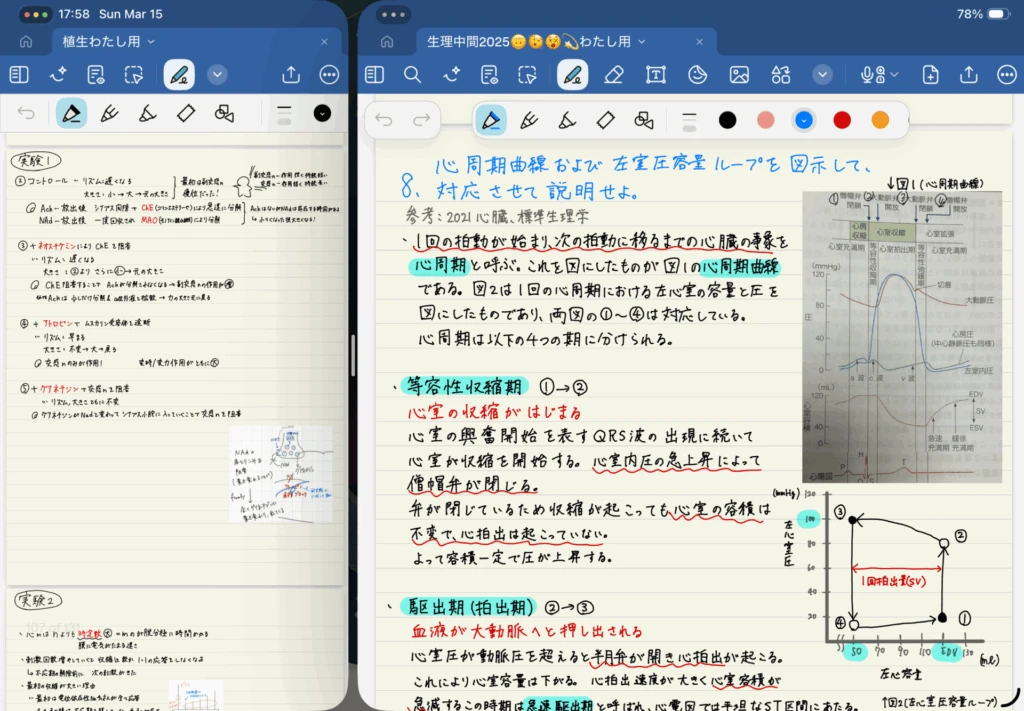Open shapes tool in left pen bar
This screenshot has width=1024, height=711.
pos(224,114)
